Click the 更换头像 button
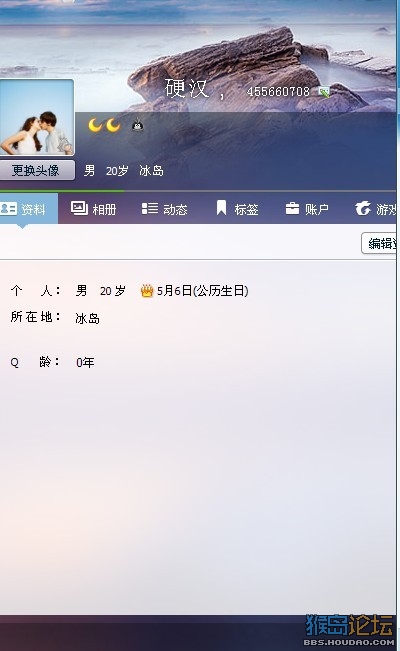Screen dimensions: 400x651 tap(37, 170)
